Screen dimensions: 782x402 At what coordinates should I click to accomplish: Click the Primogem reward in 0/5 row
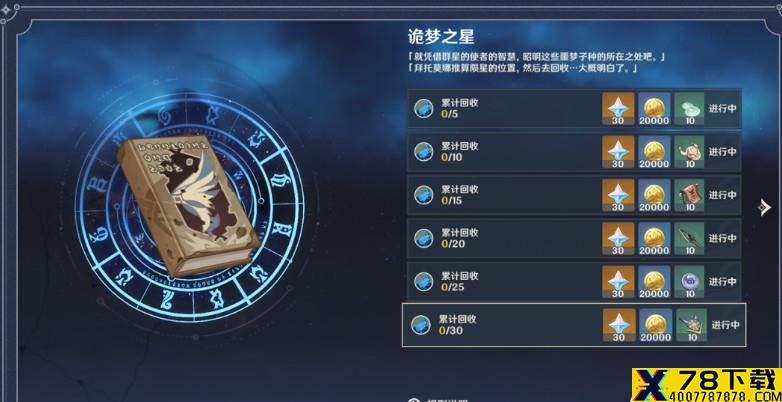tap(618, 108)
